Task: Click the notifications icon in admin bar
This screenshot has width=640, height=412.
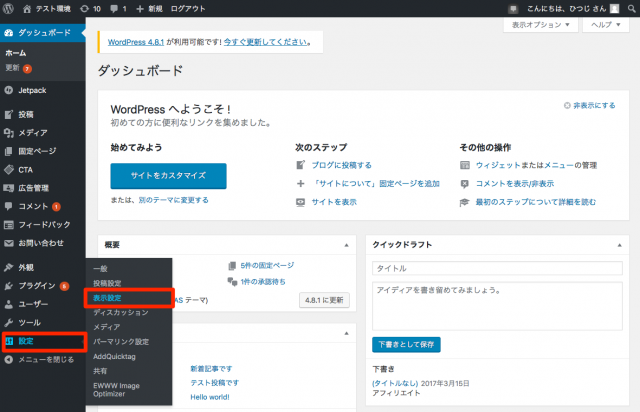Action: 513,9
